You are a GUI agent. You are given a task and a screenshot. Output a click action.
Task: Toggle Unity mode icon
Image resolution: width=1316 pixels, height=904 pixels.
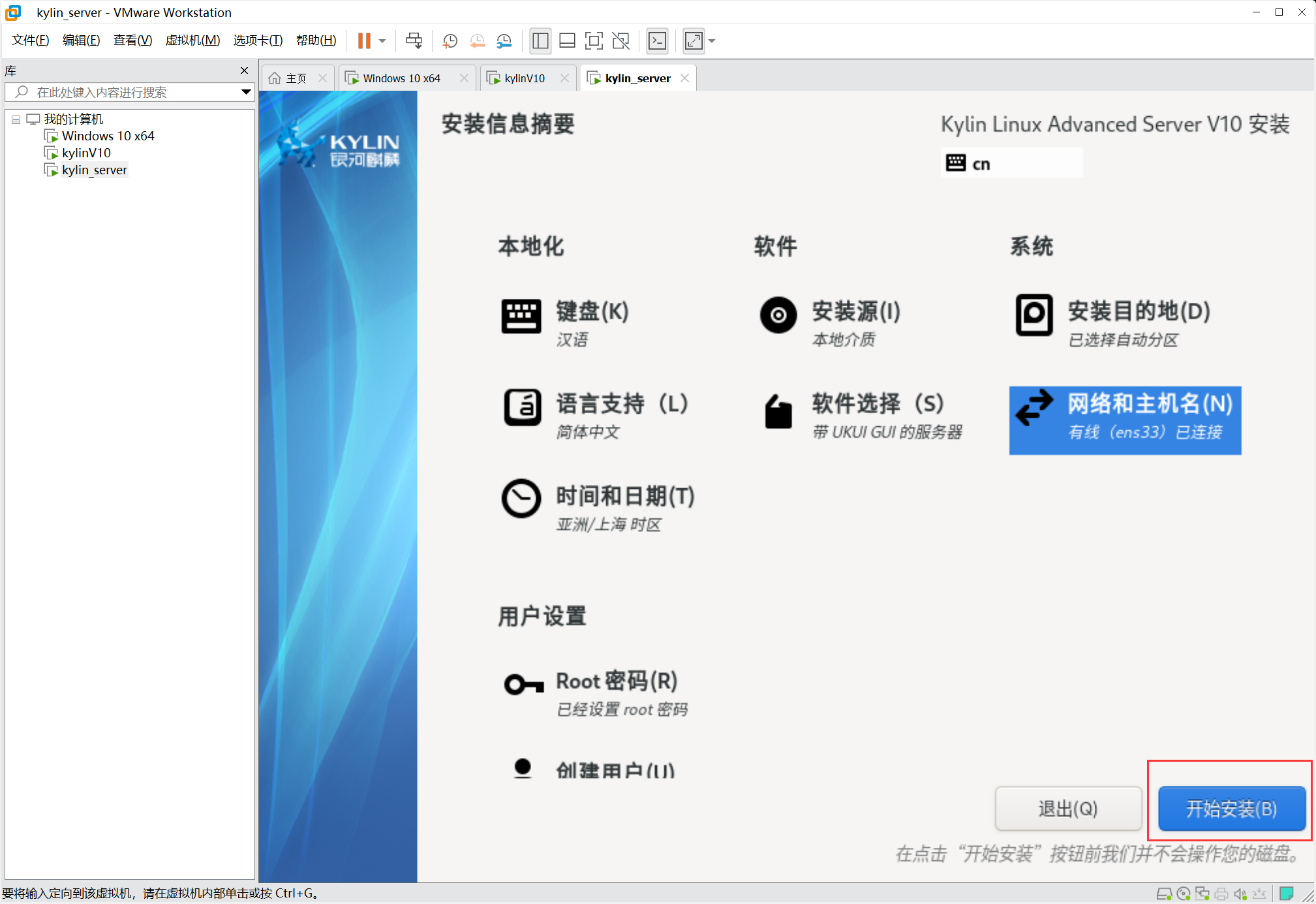tap(621, 41)
